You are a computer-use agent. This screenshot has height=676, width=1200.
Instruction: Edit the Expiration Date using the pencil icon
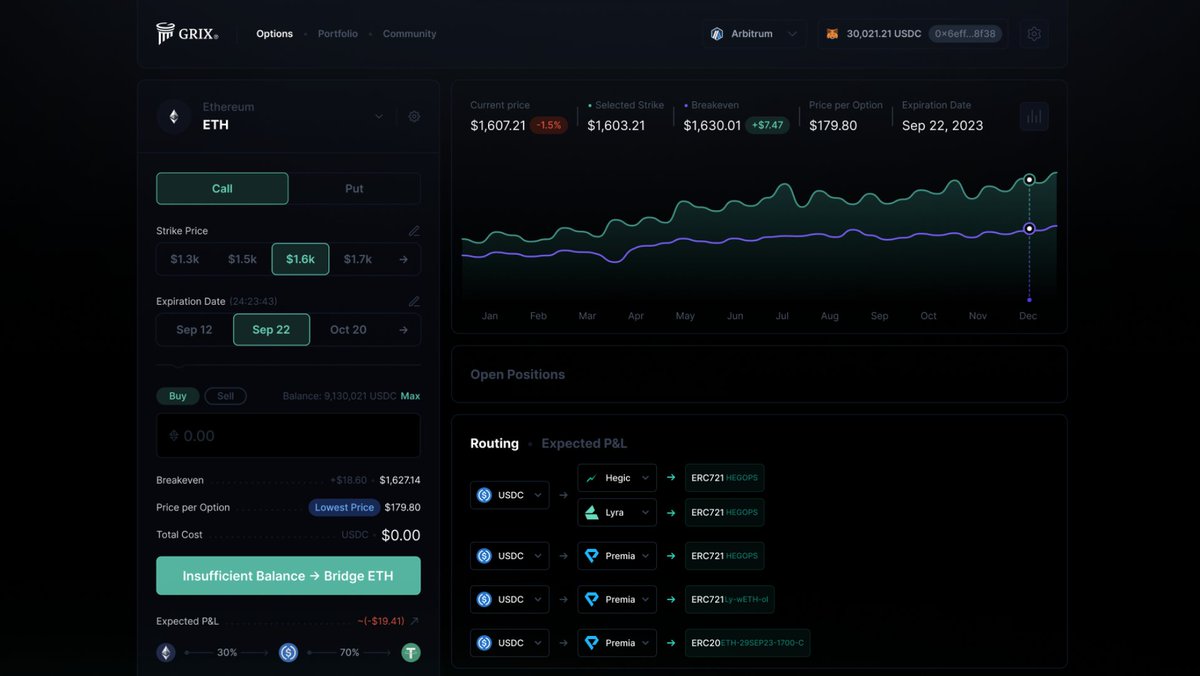[414, 301]
